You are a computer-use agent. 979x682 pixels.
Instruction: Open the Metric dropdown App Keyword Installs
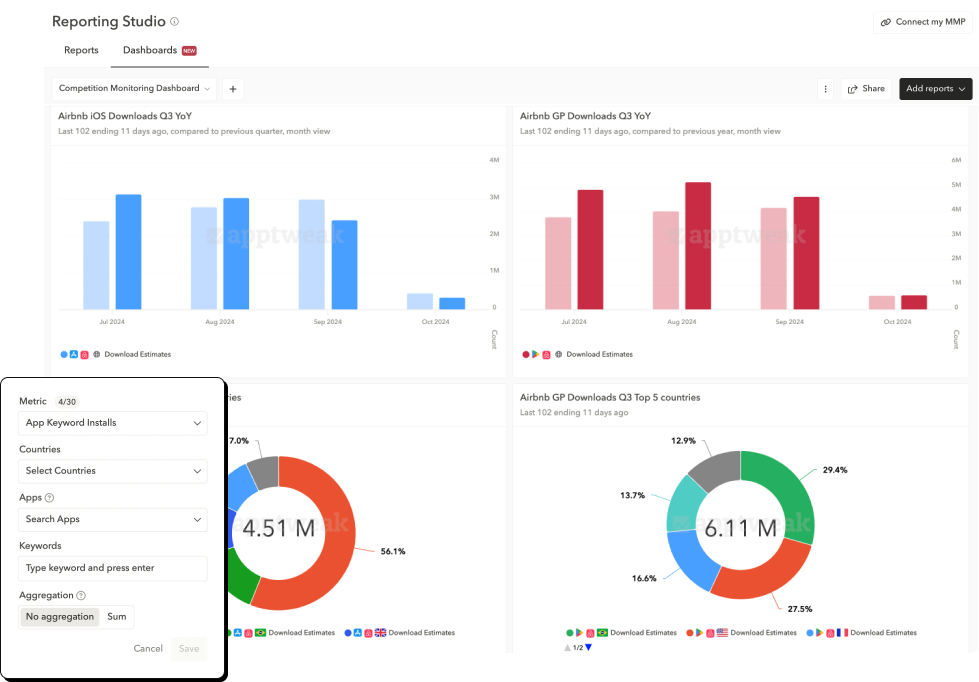(x=112, y=423)
